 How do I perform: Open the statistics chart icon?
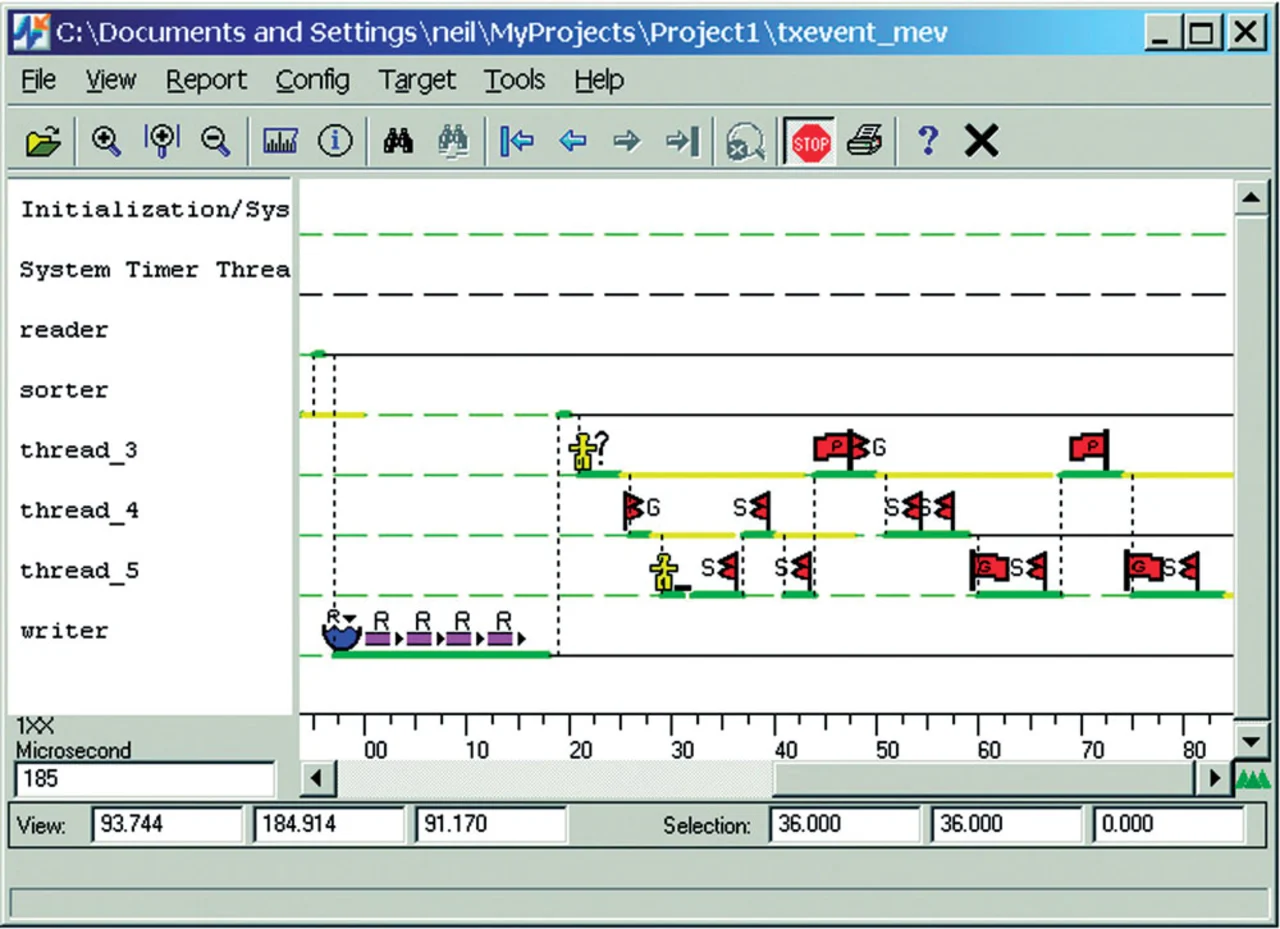pyautogui.click(x=280, y=143)
